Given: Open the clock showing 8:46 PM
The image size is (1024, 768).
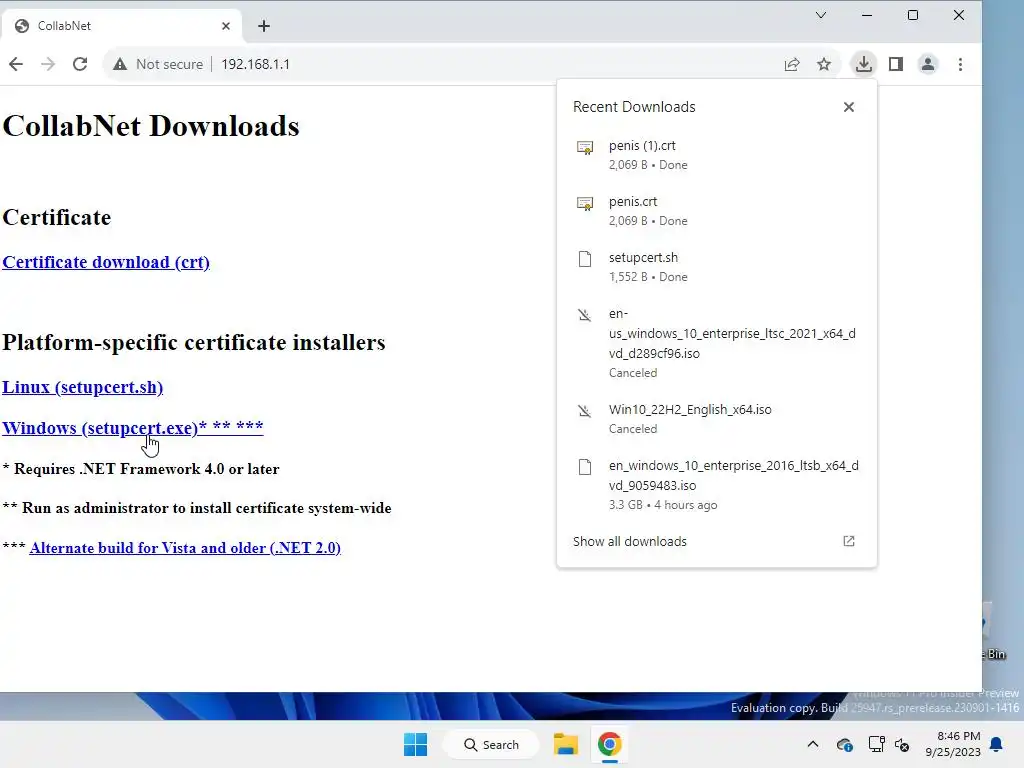Looking at the screenshot, I should click(953, 744).
